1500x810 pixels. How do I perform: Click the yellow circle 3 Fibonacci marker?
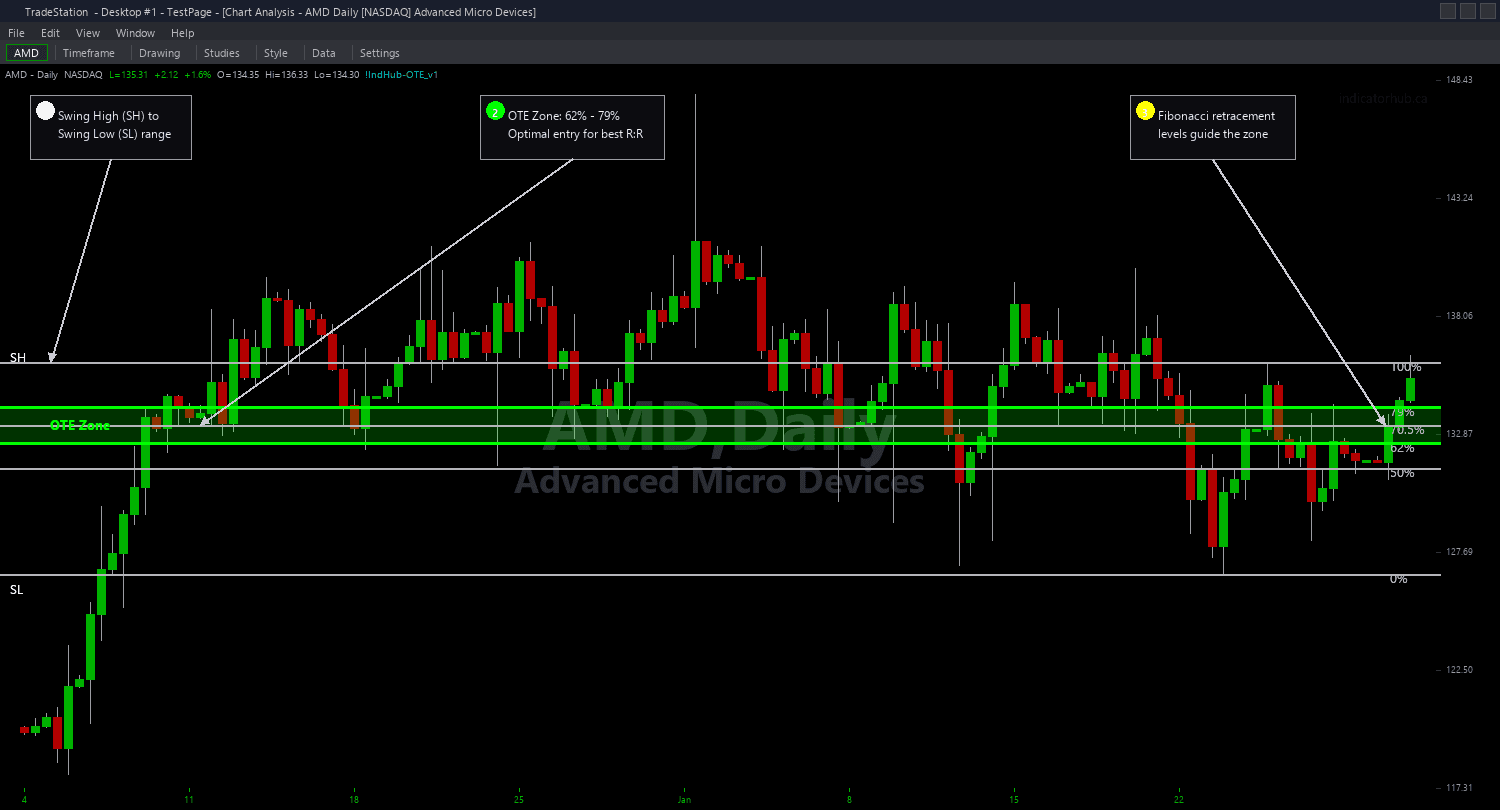[x=1145, y=111]
